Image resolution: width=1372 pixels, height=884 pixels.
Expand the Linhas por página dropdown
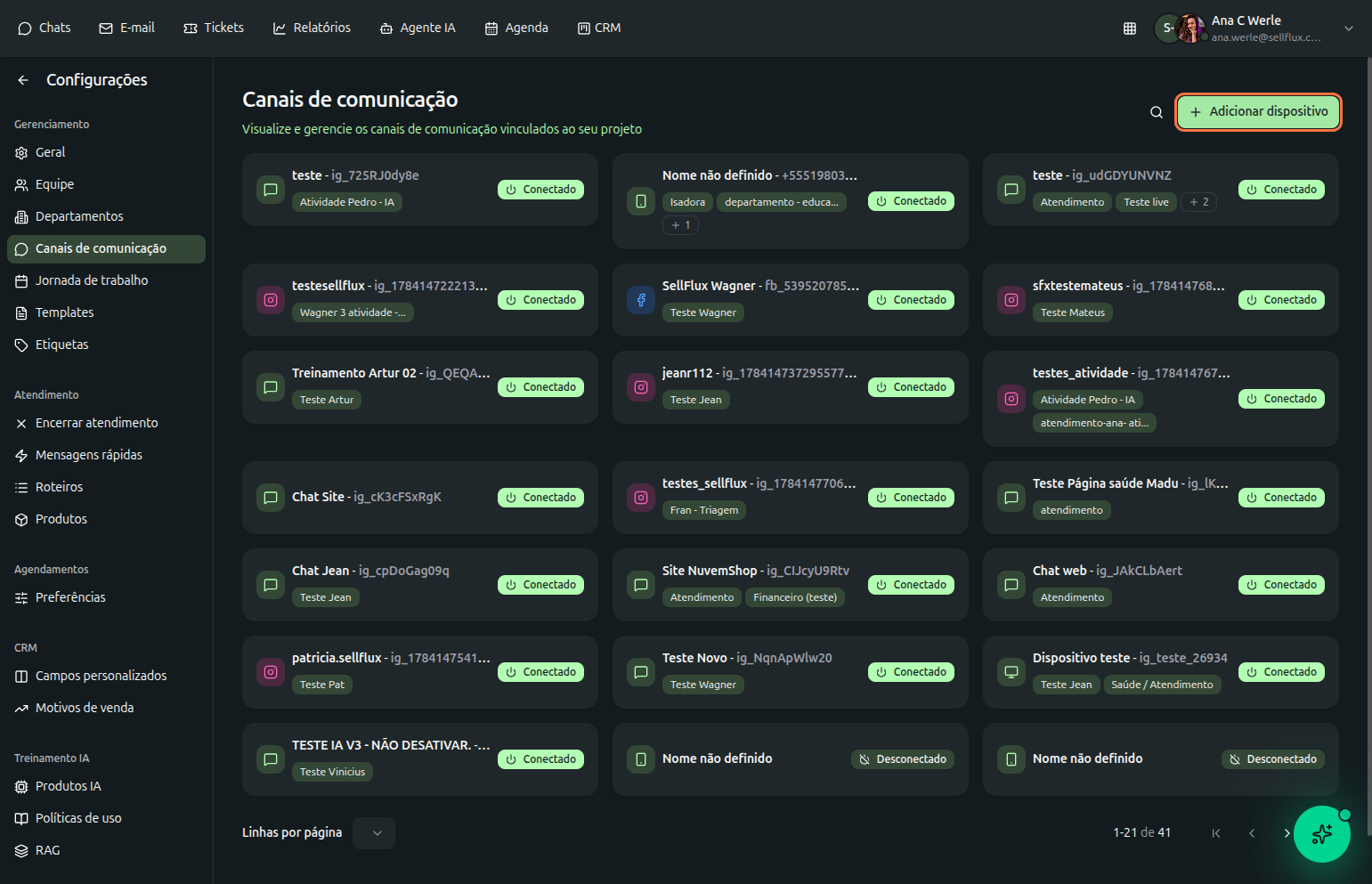tap(374, 833)
